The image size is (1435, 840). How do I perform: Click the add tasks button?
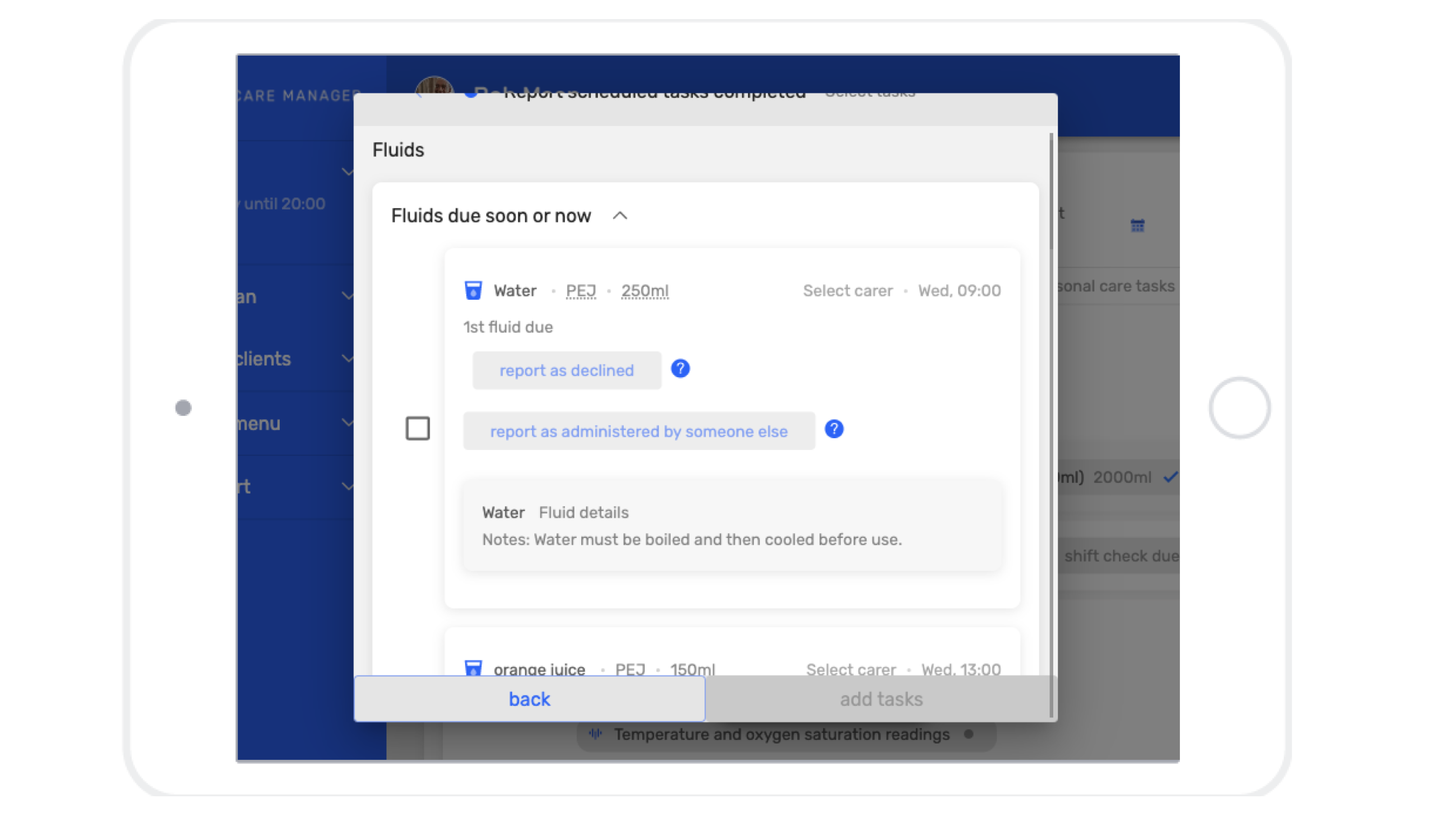pyautogui.click(x=881, y=699)
